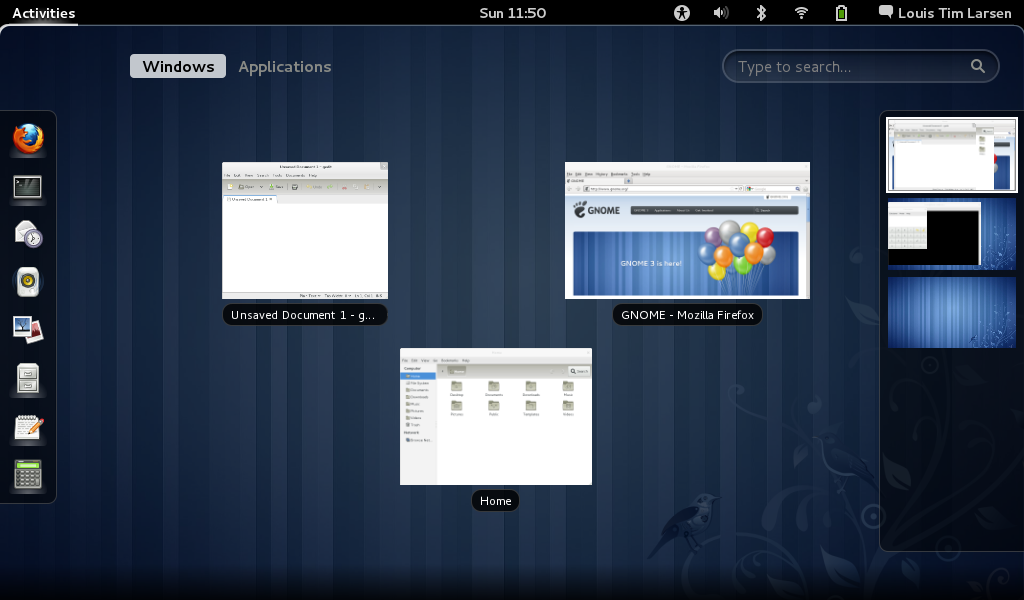Launch Firefox from the dash
The image size is (1024, 600).
coord(28,140)
